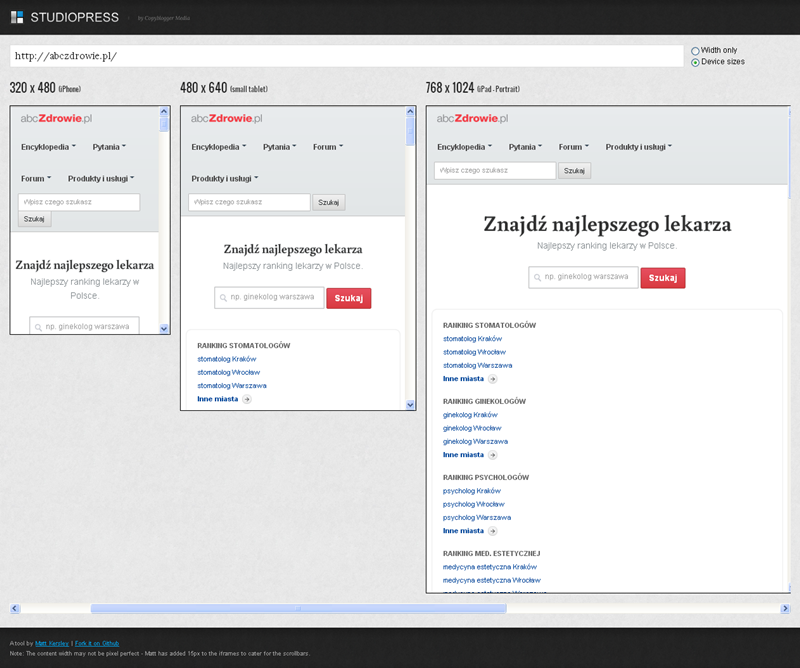Open stomatolog Kraków link in iPad preview
The image size is (800, 668).
click(x=472, y=339)
